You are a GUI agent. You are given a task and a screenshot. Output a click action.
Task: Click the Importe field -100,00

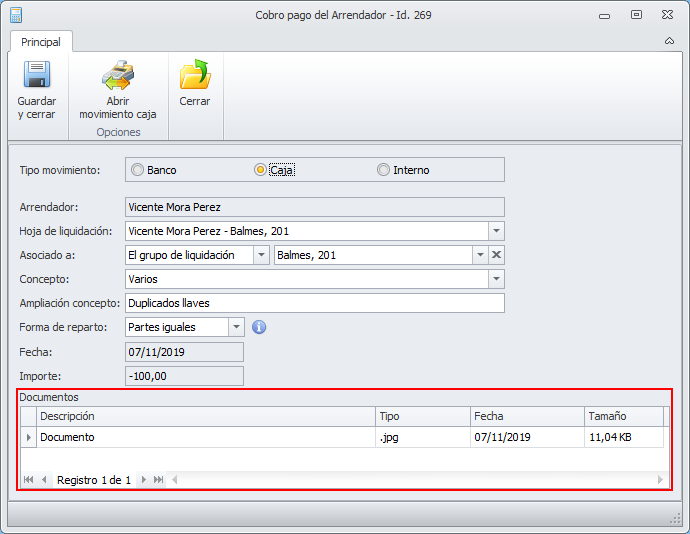click(x=184, y=376)
